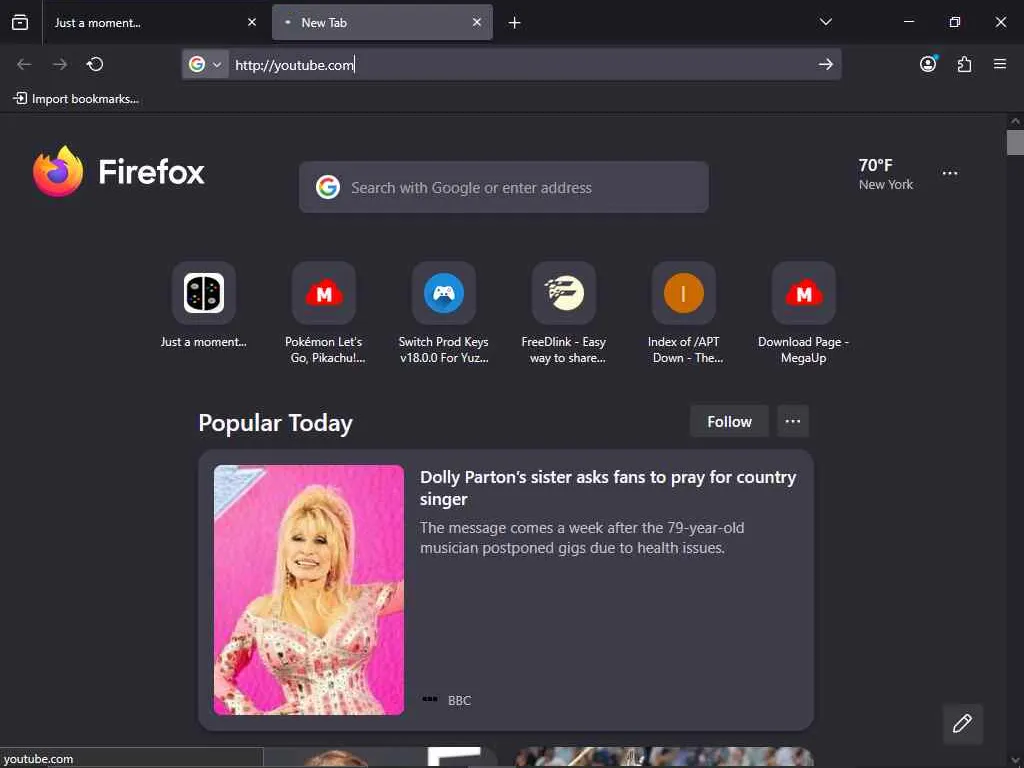This screenshot has width=1024, height=768.
Task: Click the article summary about the 79-year-old musician
Action: point(582,537)
